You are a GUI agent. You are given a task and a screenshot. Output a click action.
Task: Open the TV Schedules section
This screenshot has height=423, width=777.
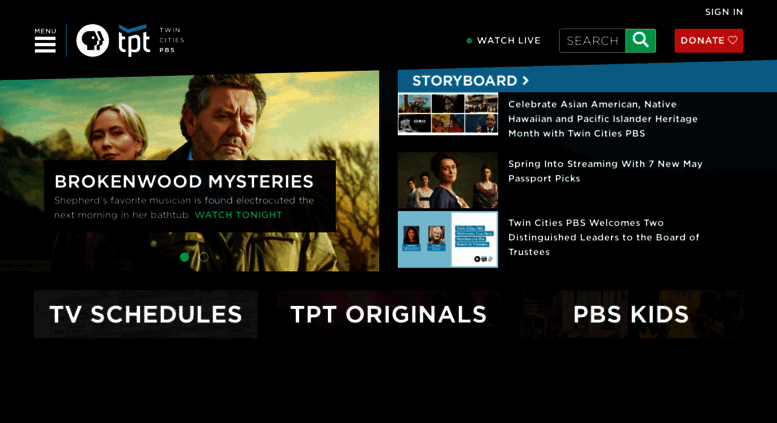(x=146, y=315)
